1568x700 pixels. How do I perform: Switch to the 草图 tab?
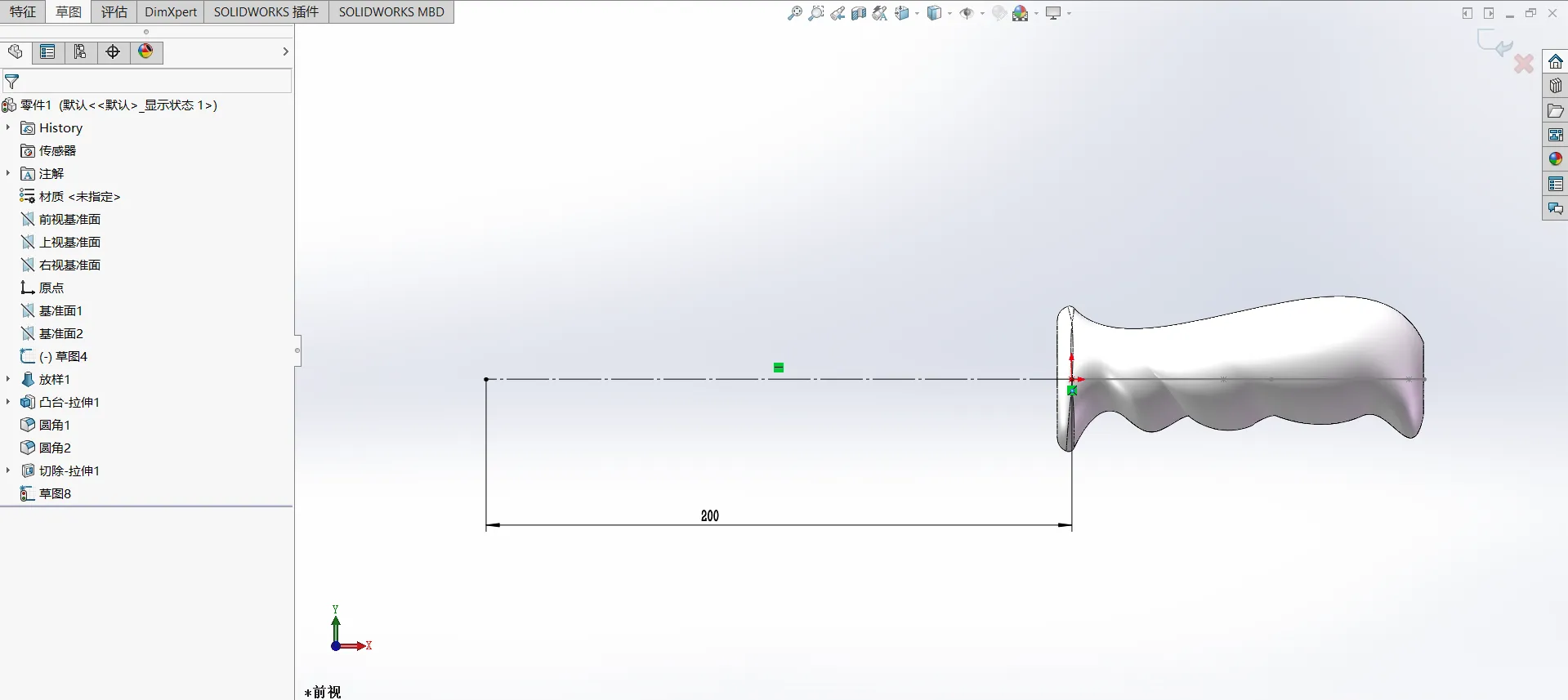click(x=69, y=11)
